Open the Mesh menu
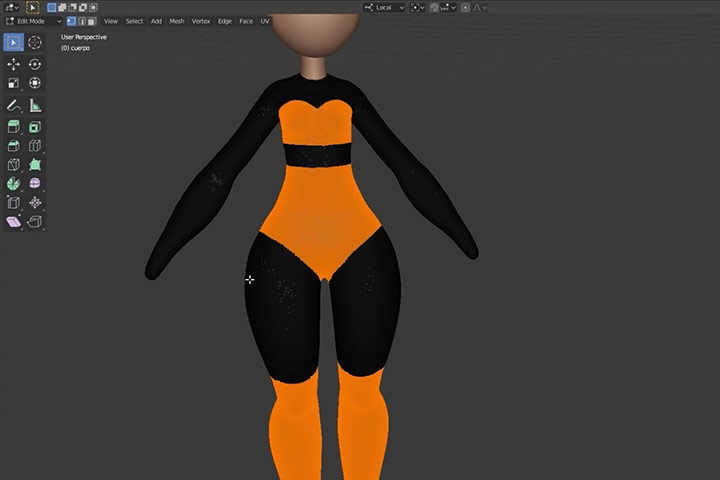Image resolution: width=720 pixels, height=480 pixels. [177, 21]
